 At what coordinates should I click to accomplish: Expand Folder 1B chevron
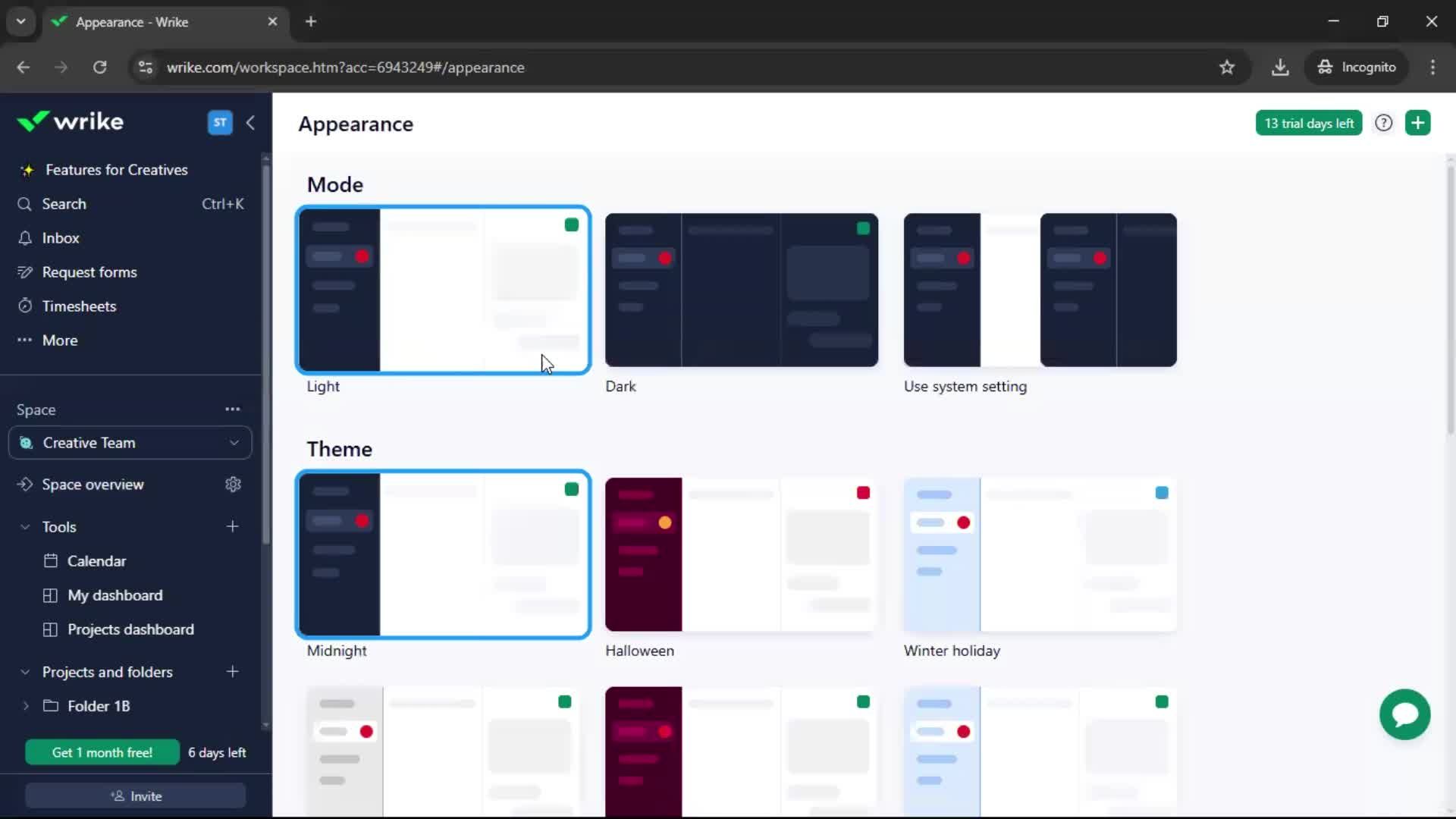pos(26,706)
